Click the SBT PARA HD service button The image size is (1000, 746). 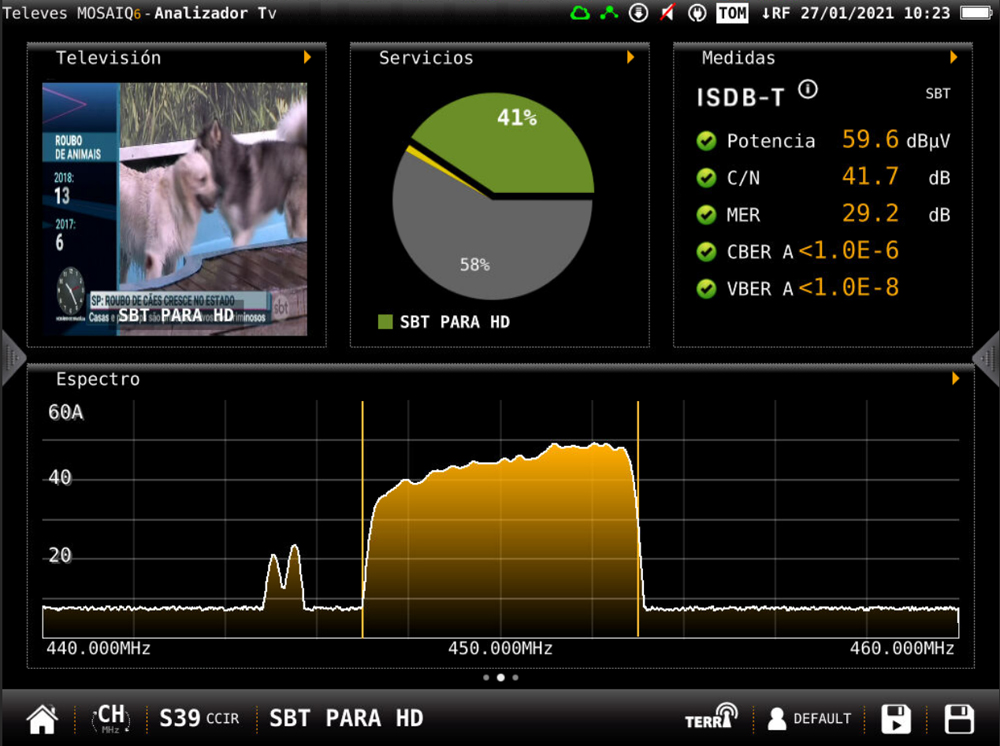[346, 719]
